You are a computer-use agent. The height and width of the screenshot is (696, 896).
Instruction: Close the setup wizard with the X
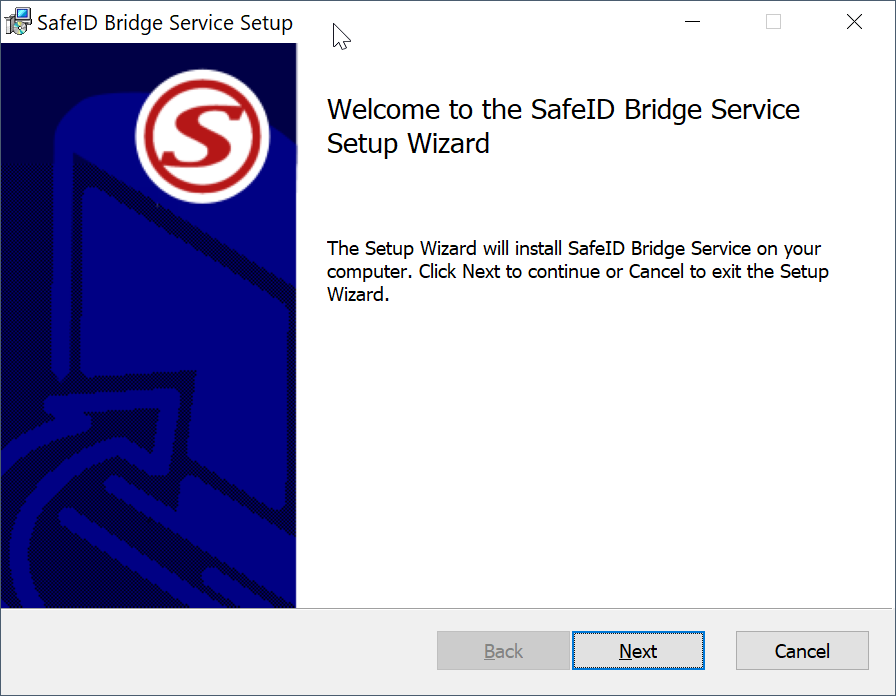[x=854, y=22]
